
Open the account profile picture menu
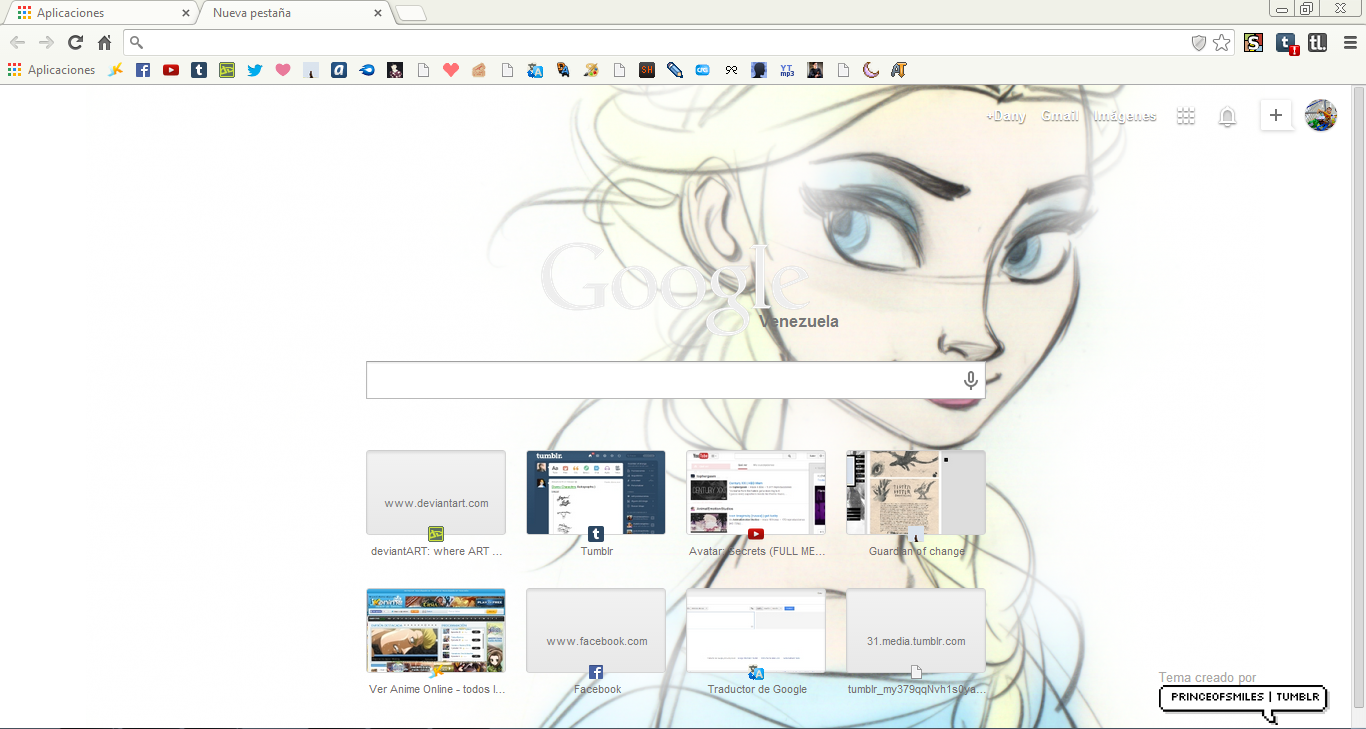(1321, 115)
